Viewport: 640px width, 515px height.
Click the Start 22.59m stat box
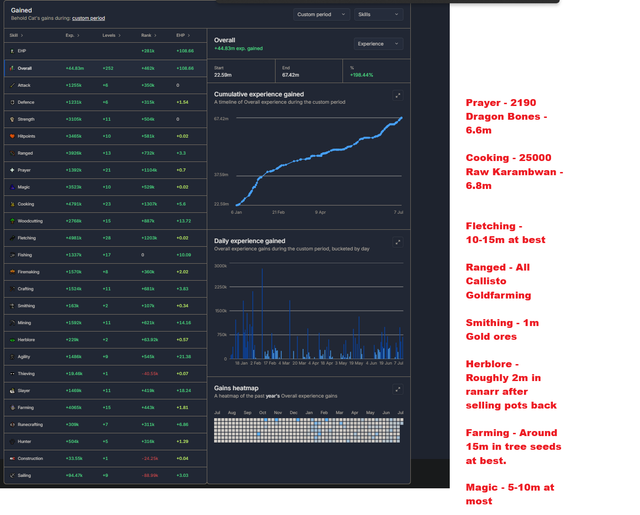242,71
